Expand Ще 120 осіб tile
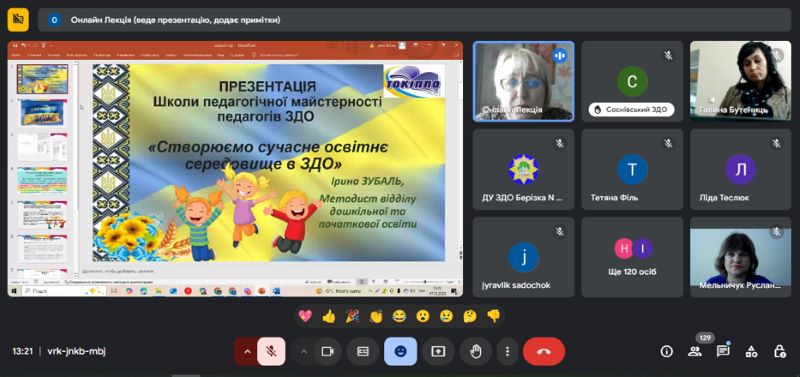Screen dimensions: 800x377 [x=632, y=257]
